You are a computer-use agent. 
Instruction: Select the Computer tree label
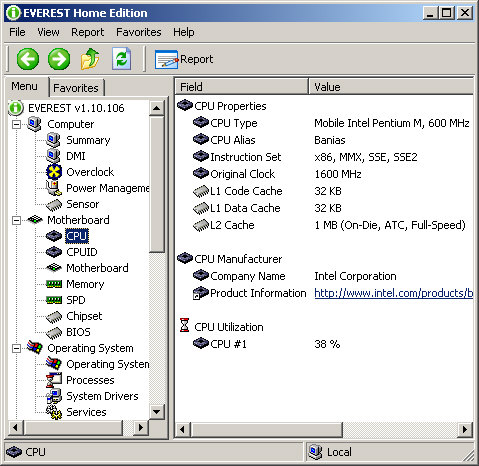tap(71, 124)
